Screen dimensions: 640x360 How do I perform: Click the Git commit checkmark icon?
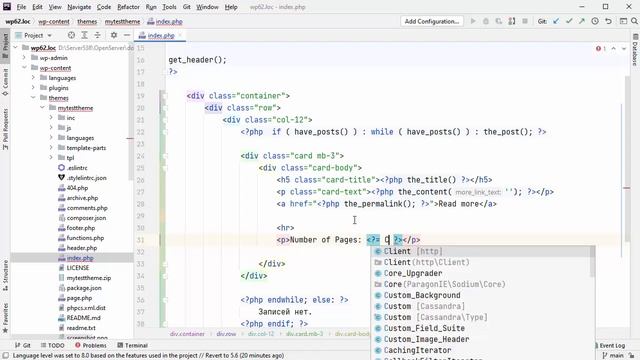(x=569, y=21)
